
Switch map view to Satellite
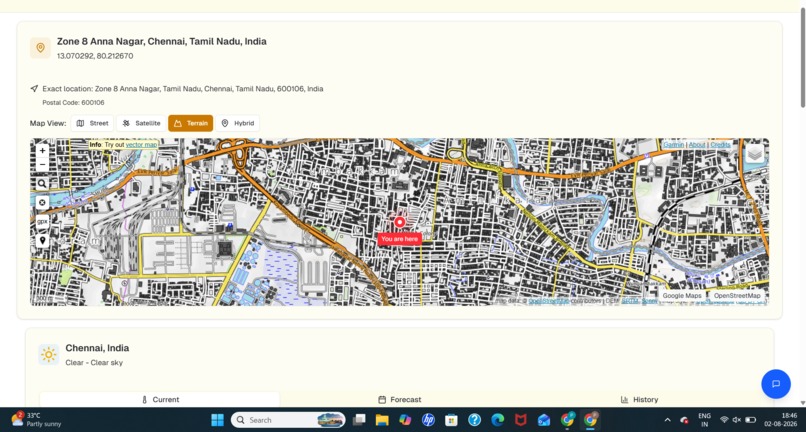click(141, 123)
